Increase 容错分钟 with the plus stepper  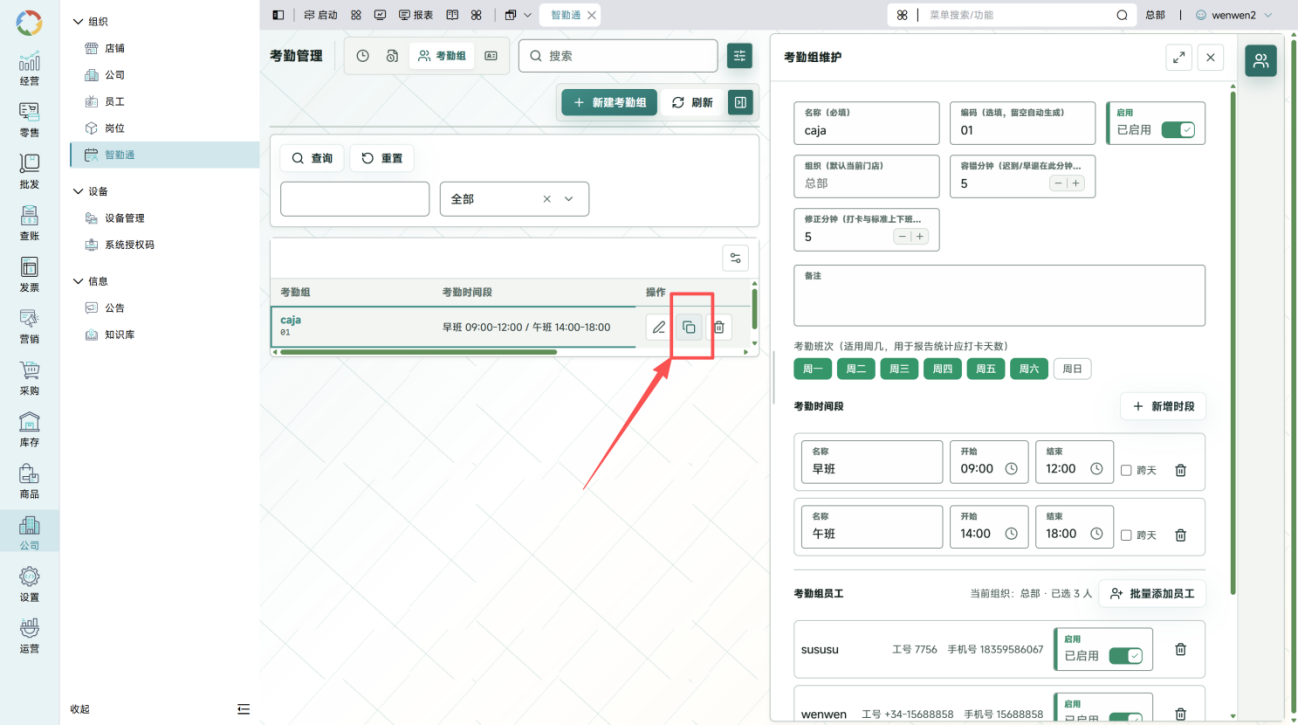click(1076, 183)
